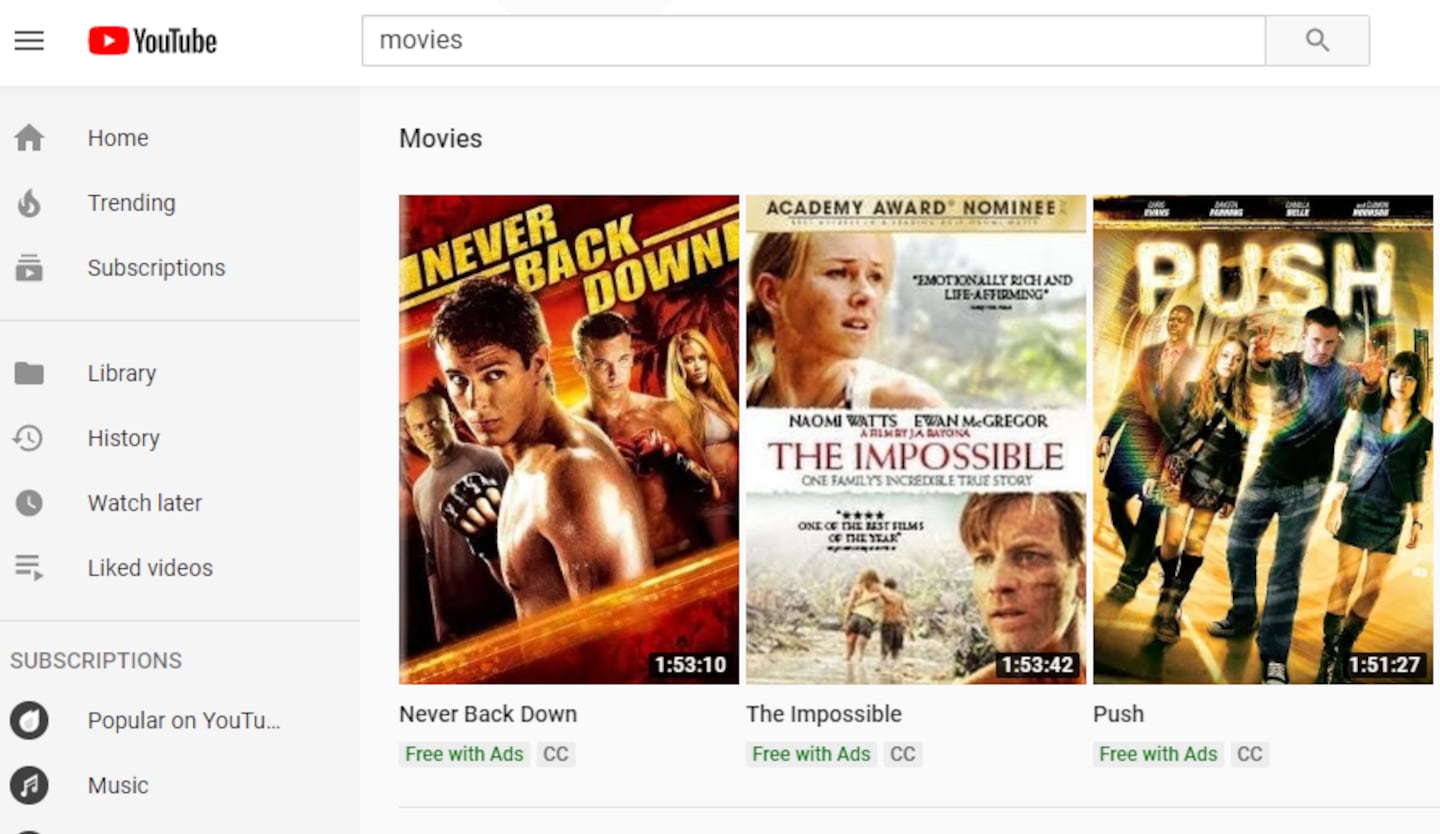
Task: Click the History clock-arrow icon
Action: pyautogui.click(x=29, y=438)
